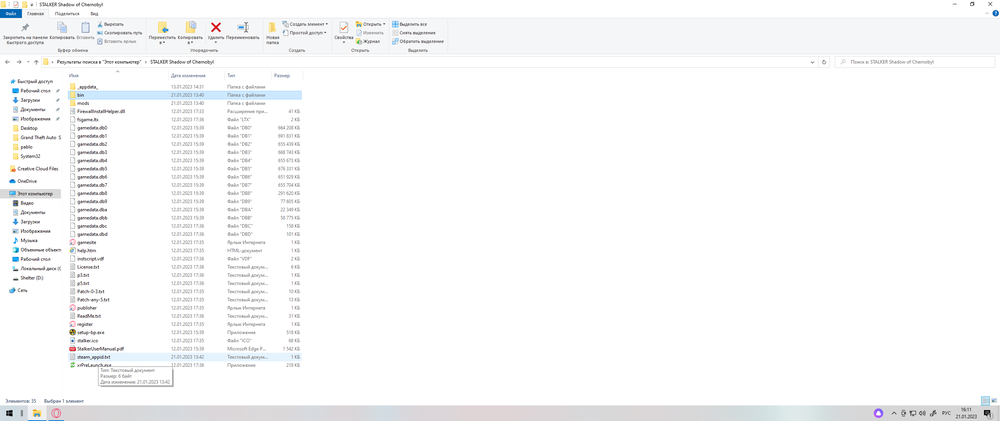Open the purple Alice assistant tray icon

click(x=879, y=413)
